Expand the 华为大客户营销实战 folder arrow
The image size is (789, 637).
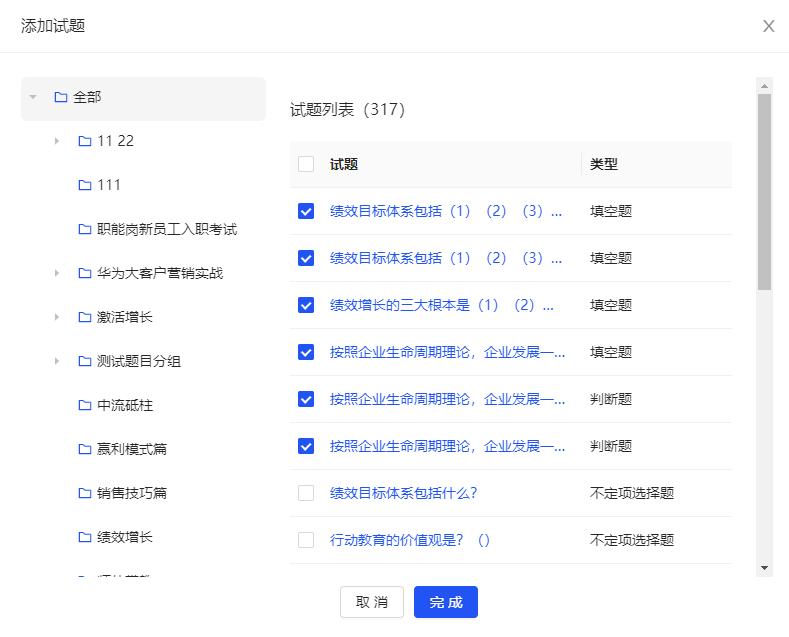[x=57, y=273]
